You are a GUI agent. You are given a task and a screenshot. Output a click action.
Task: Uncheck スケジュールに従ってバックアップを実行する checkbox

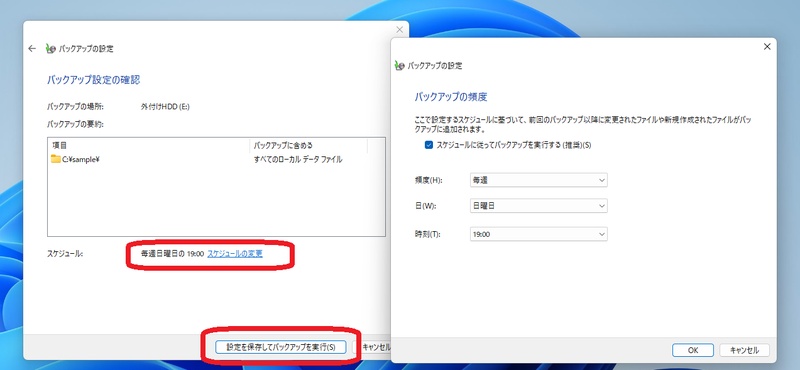point(429,145)
